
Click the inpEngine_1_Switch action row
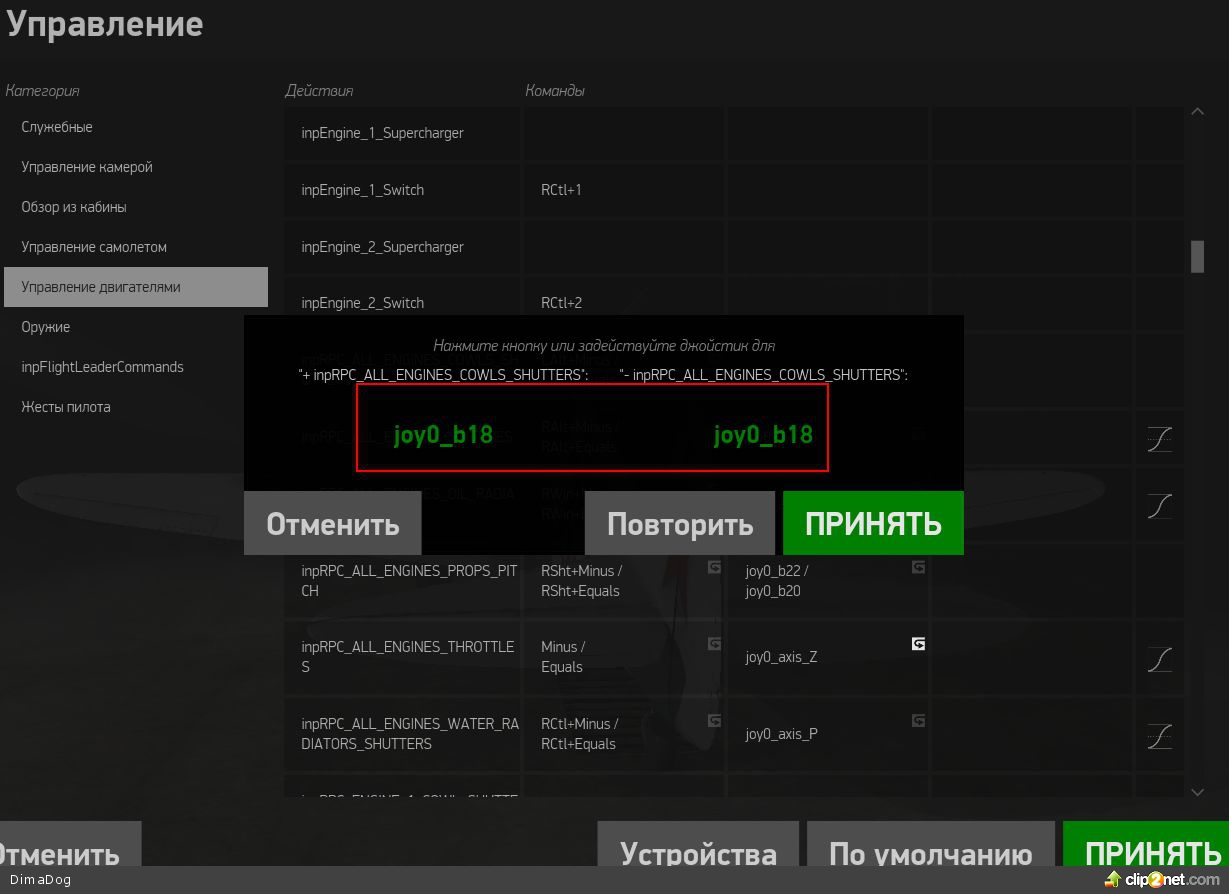pyautogui.click(x=401, y=190)
